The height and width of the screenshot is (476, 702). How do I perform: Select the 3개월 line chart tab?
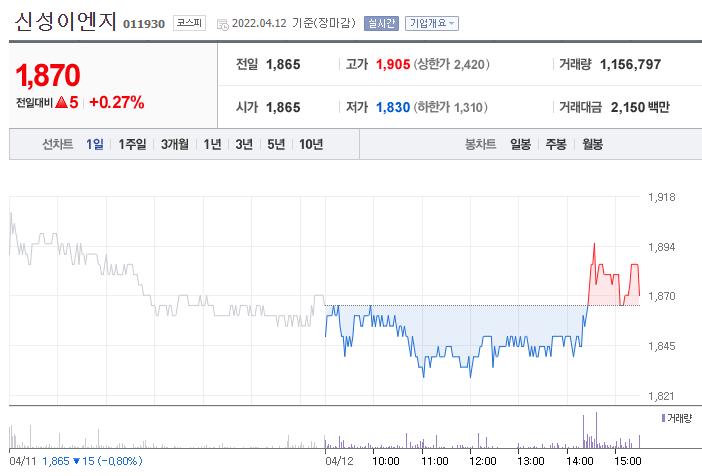tap(175, 144)
